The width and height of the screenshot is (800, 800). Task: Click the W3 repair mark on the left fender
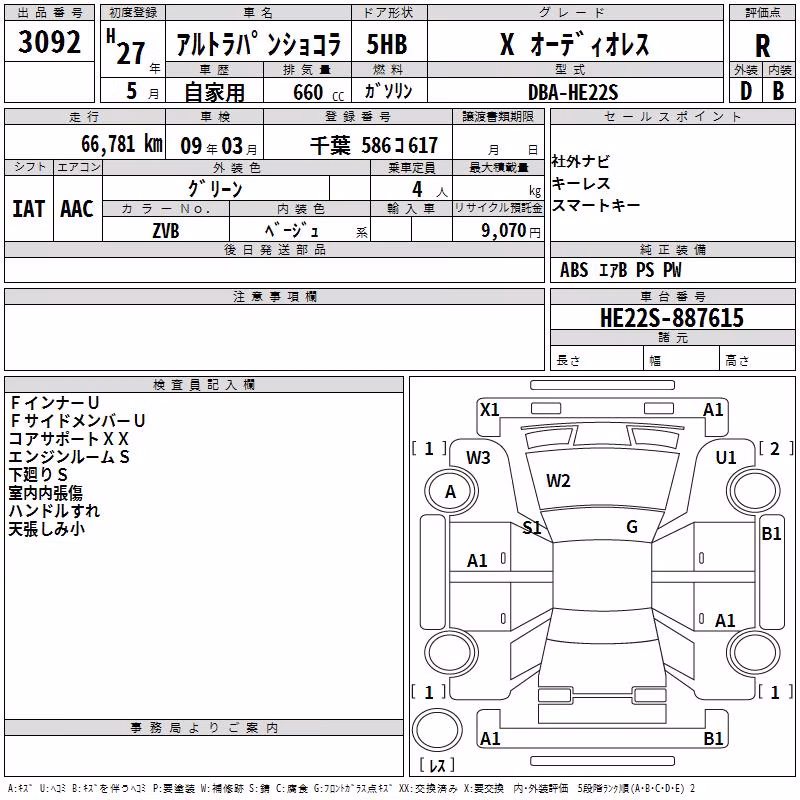[x=478, y=458]
